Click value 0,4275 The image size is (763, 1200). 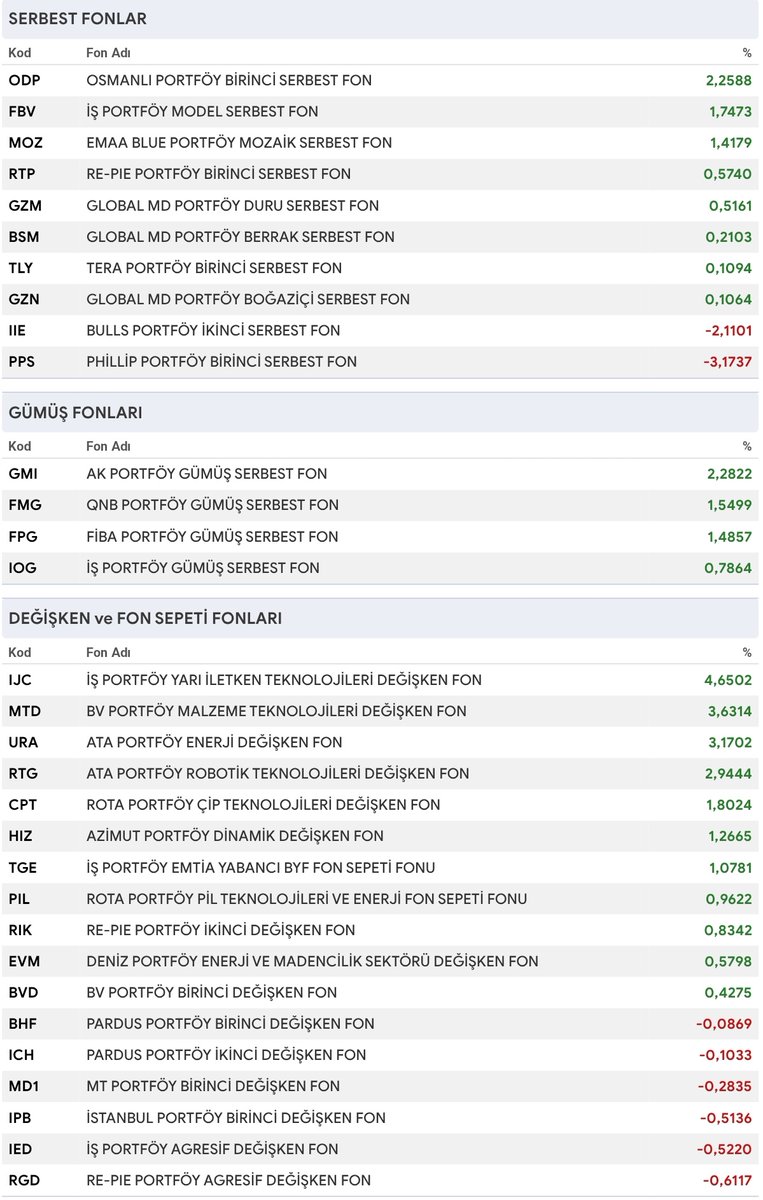tap(728, 993)
